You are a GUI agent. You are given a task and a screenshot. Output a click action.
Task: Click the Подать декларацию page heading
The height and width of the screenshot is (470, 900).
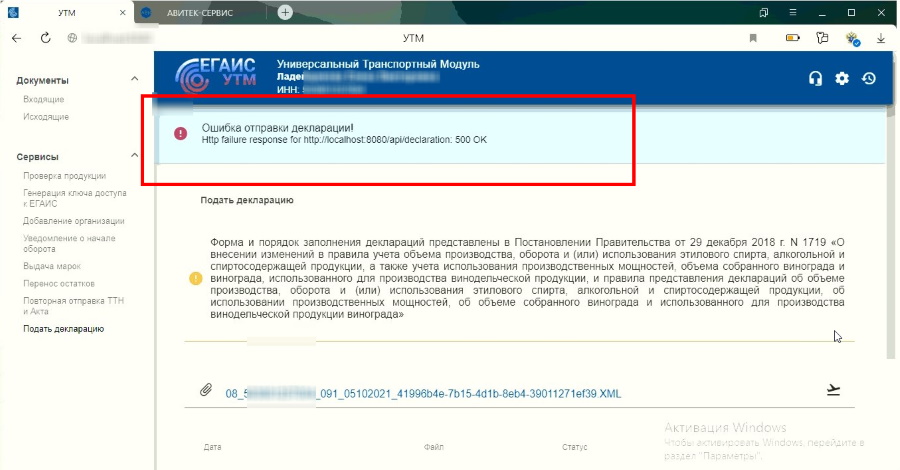pos(247,200)
